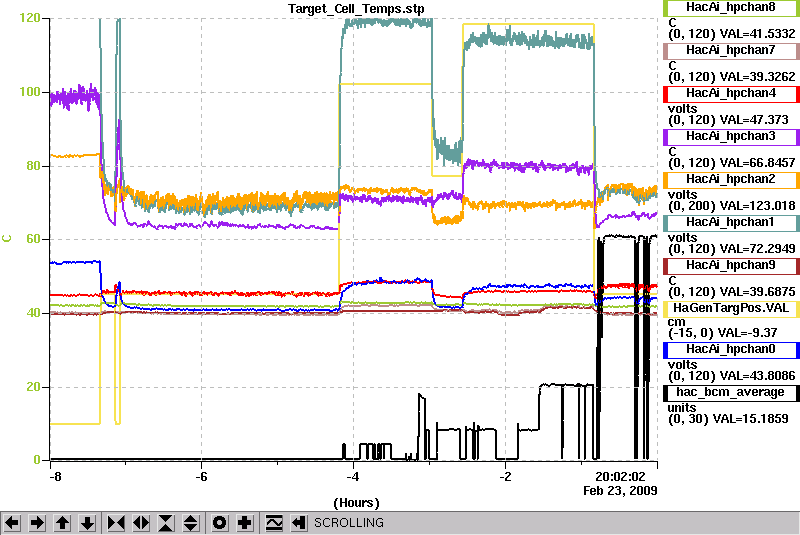Click the Feb 23, 2009 date label
This screenshot has height=535, width=800.
click(620, 491)
